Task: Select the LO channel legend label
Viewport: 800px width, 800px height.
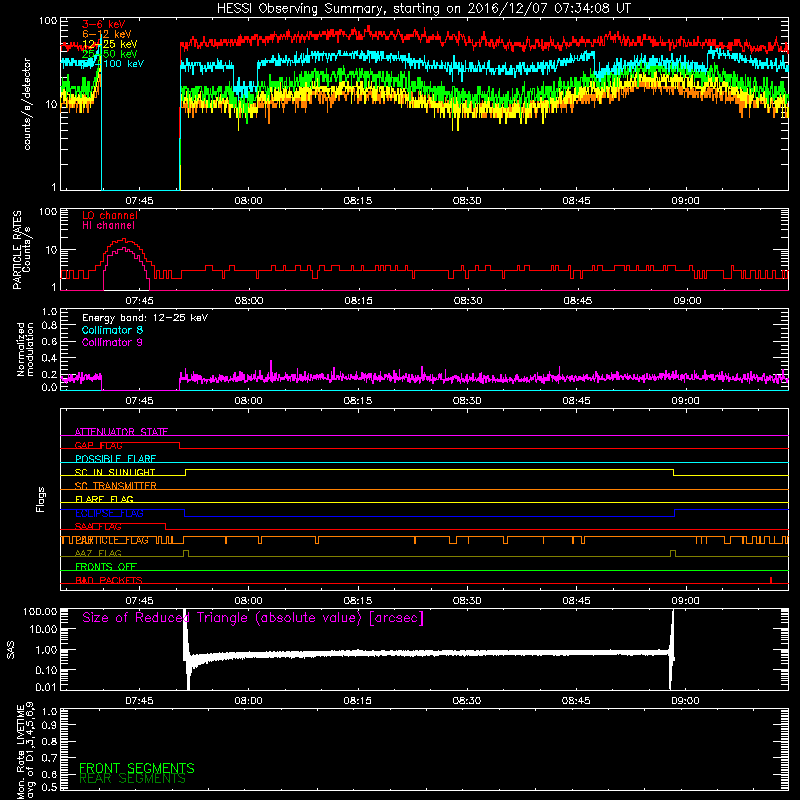Action: pyautogui.click(x=110, y=215)
